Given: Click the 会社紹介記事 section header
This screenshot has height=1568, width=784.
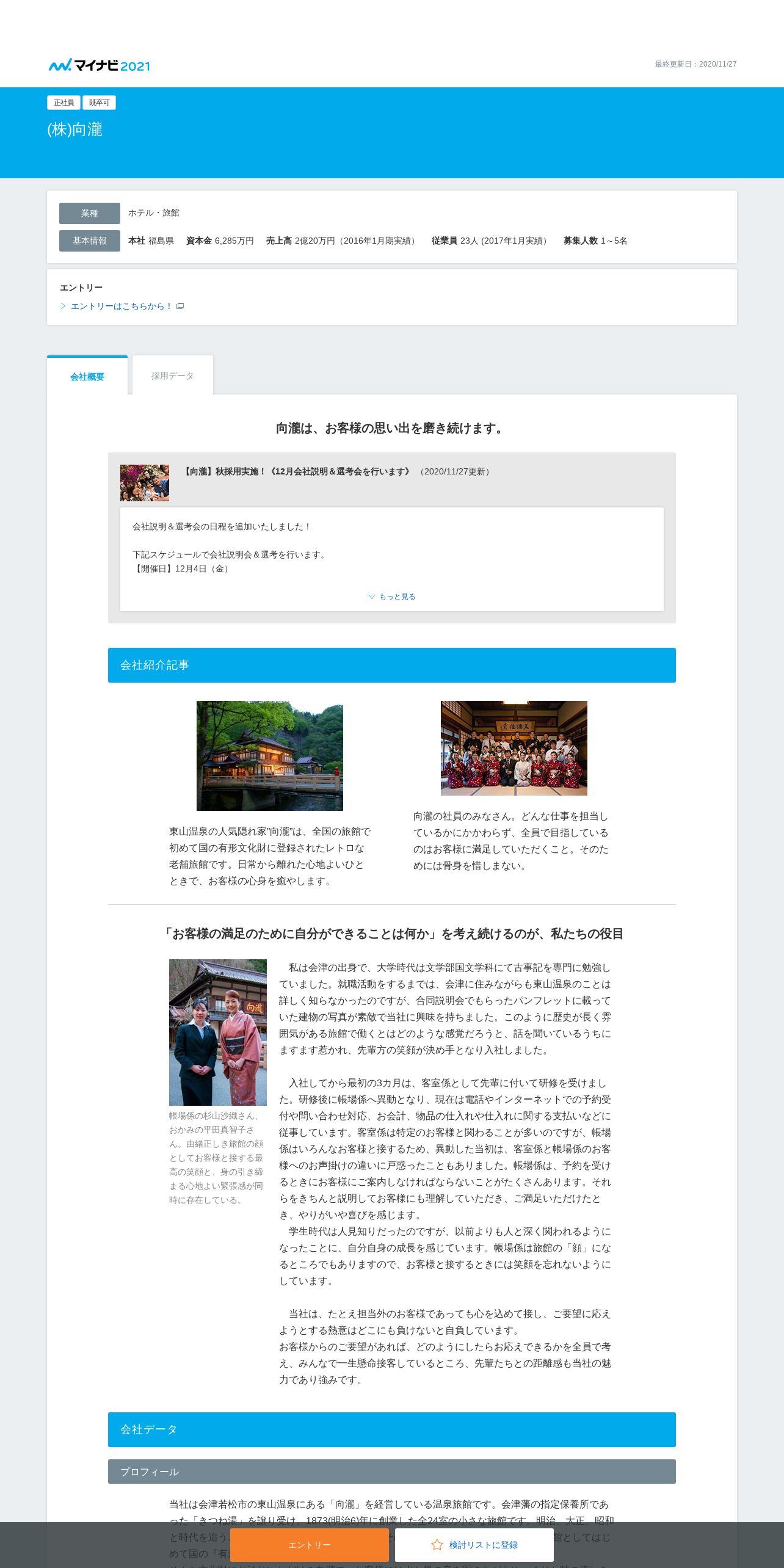Looking at the screenshot, I should (392, 665).
